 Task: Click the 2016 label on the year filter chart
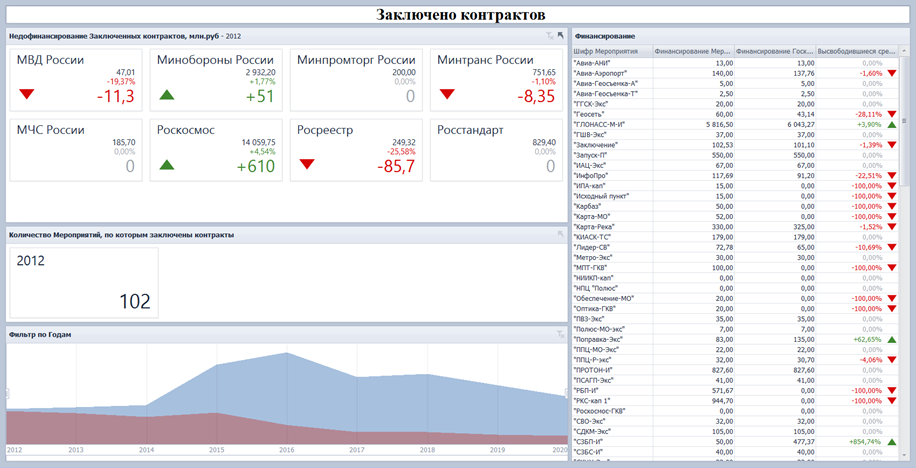(287, 450)
